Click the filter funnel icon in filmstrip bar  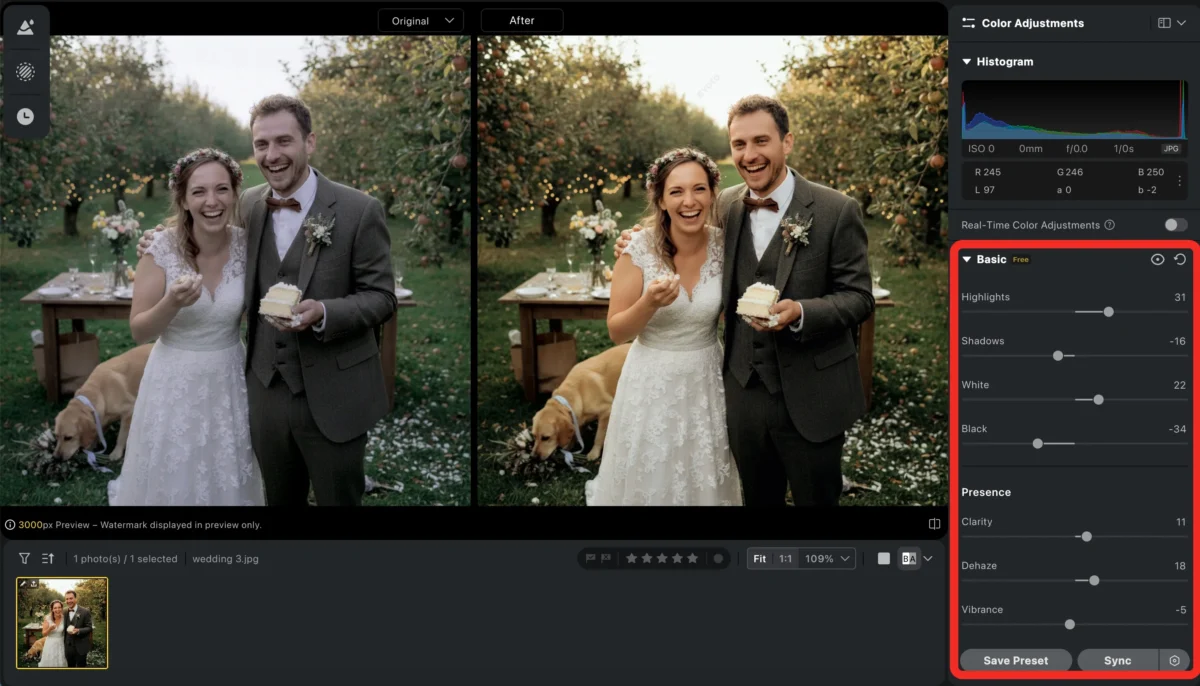point(25,559)
